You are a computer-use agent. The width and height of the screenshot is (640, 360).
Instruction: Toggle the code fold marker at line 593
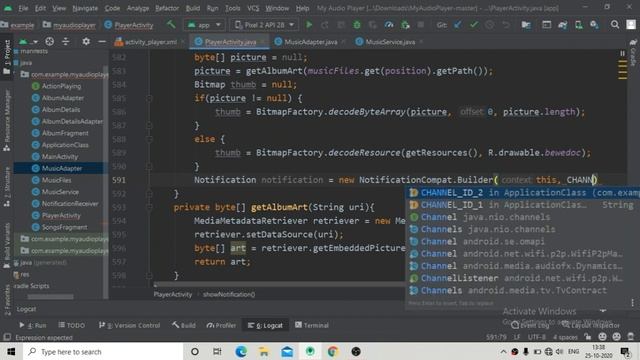(149, 207)
